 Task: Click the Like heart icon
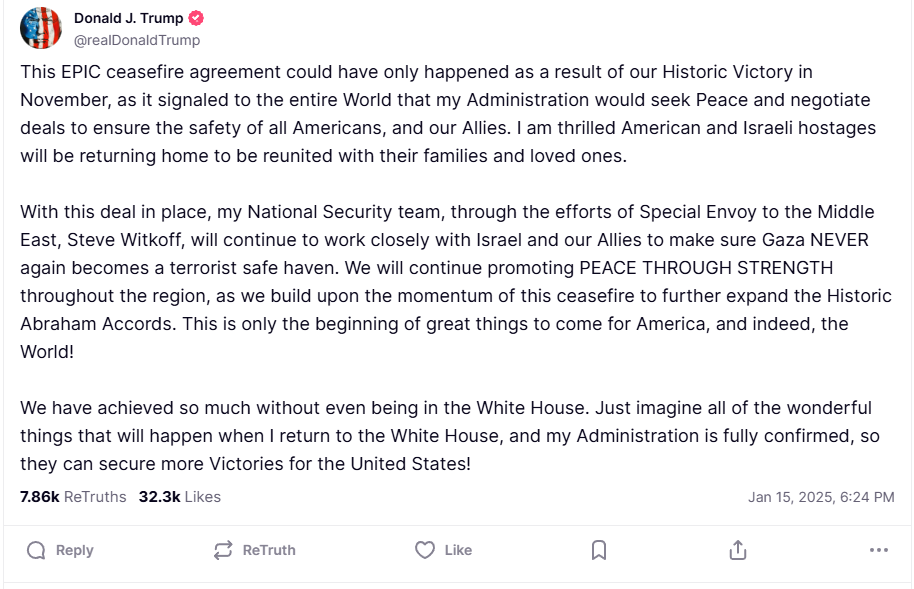(425, 550)
